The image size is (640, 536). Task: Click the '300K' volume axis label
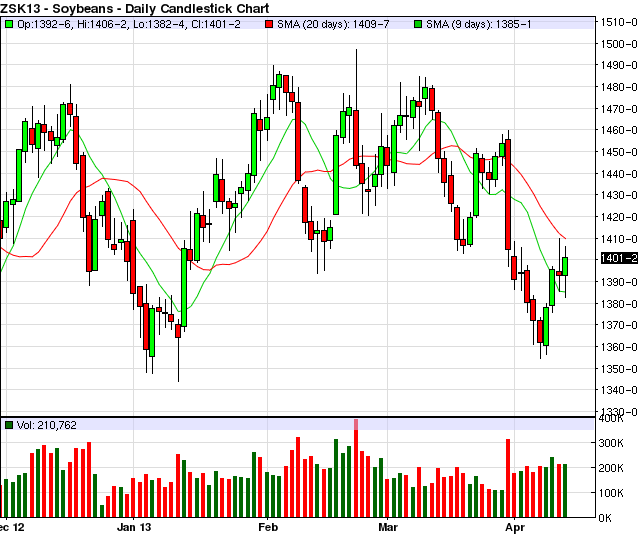pyautogui.click(x=611, y=443)
